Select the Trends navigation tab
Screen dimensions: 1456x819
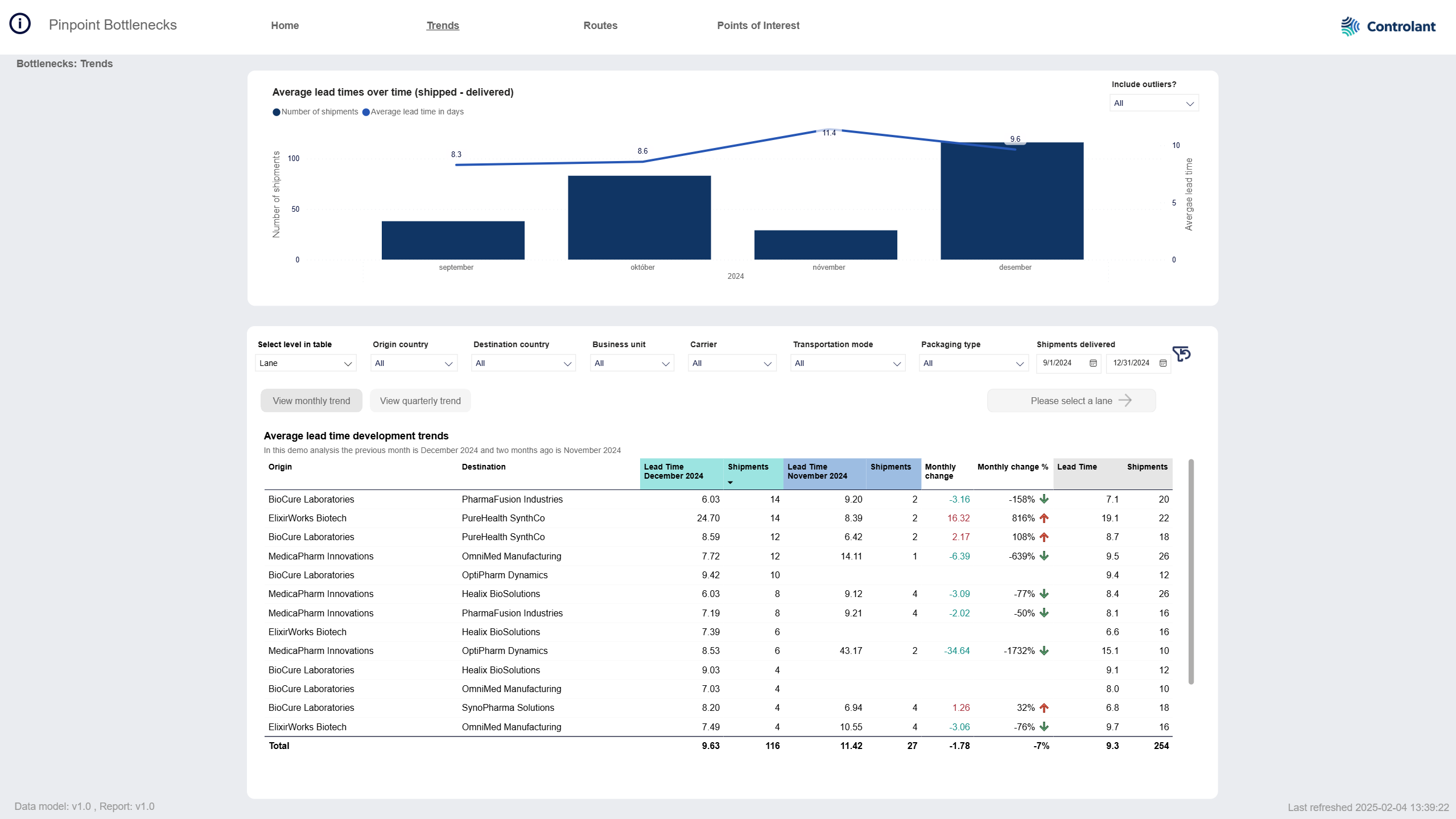(442, 25)
